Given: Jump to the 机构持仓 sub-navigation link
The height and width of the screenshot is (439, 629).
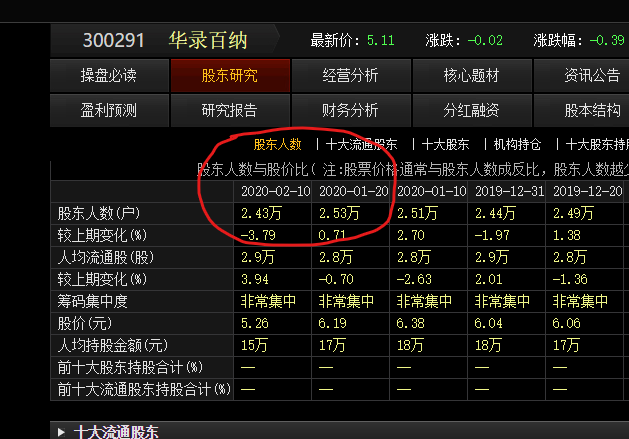Looking at the screenshot, I should (x=517, y=144).
